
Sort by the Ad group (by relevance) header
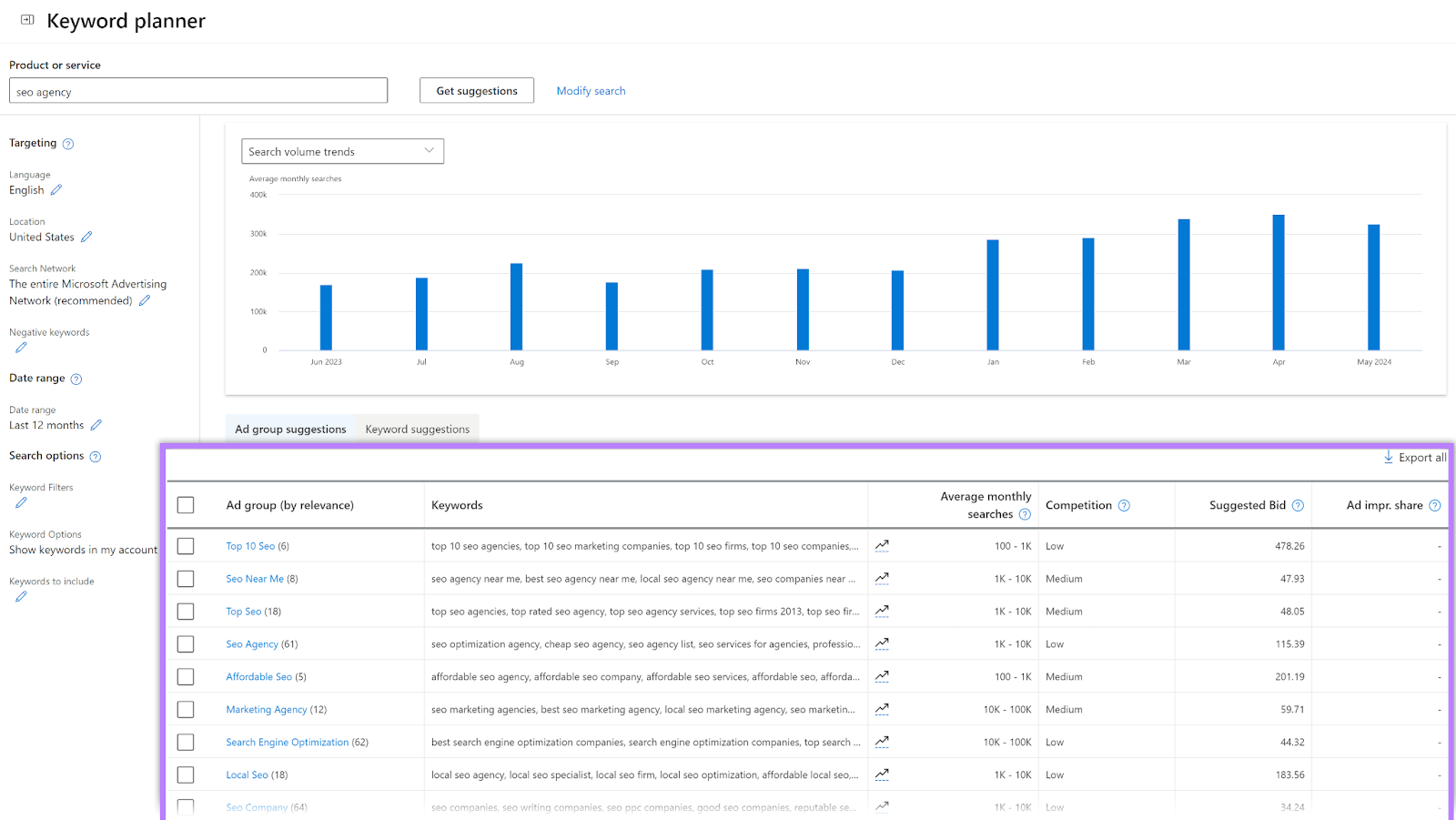289,505
